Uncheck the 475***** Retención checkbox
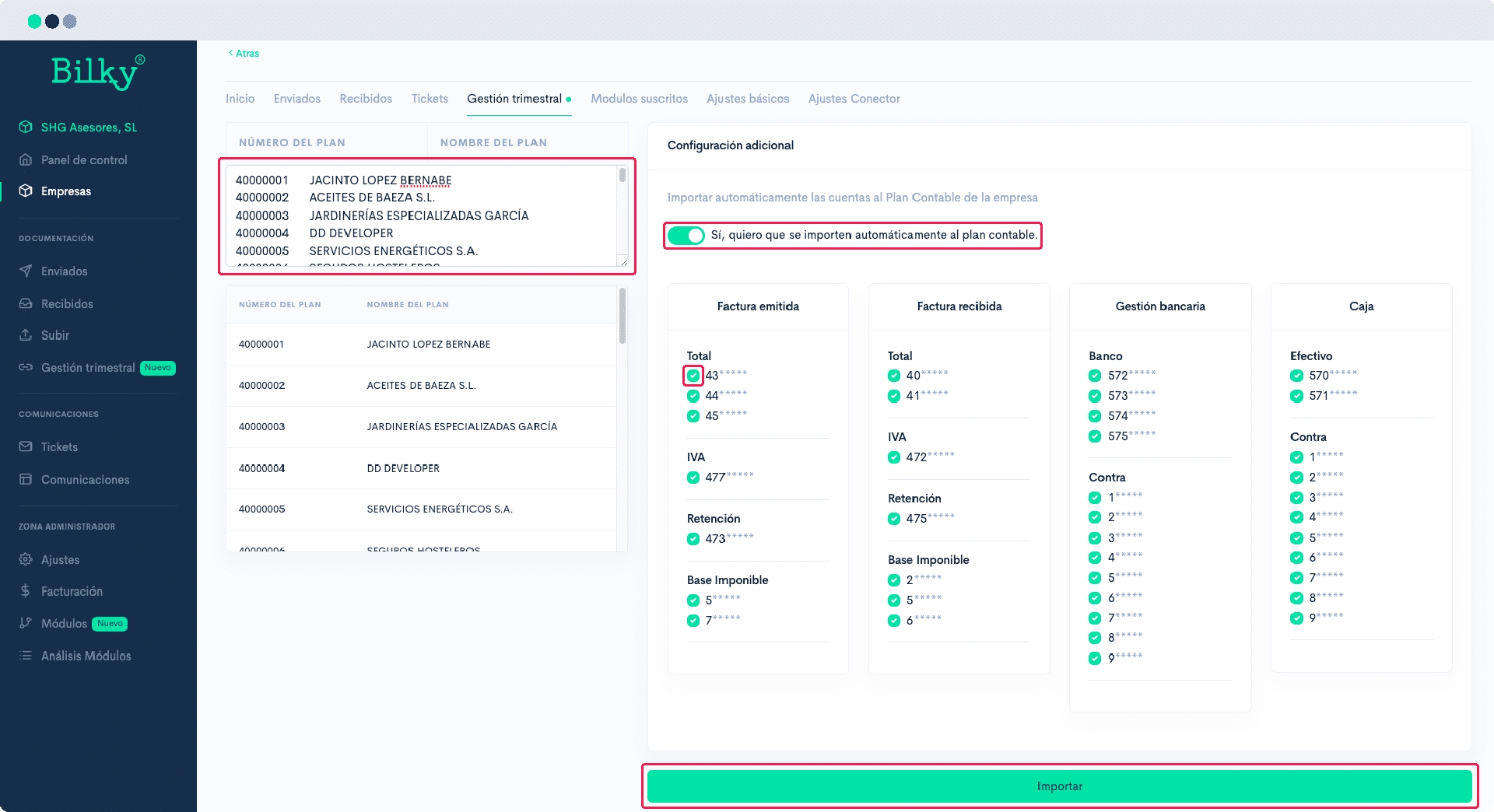The image size is (1494, 812). pyautogui.click(x=894, y=519)
